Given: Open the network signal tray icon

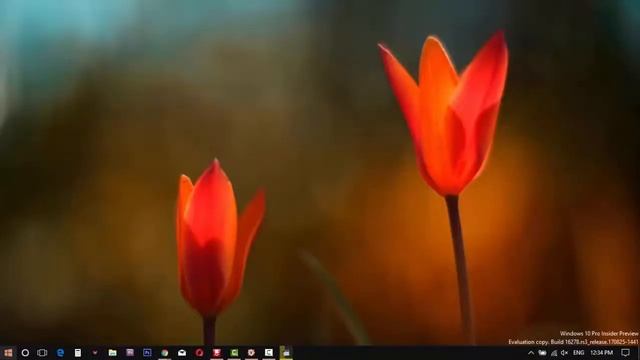Looking at the screenshot, I should 554,353.
